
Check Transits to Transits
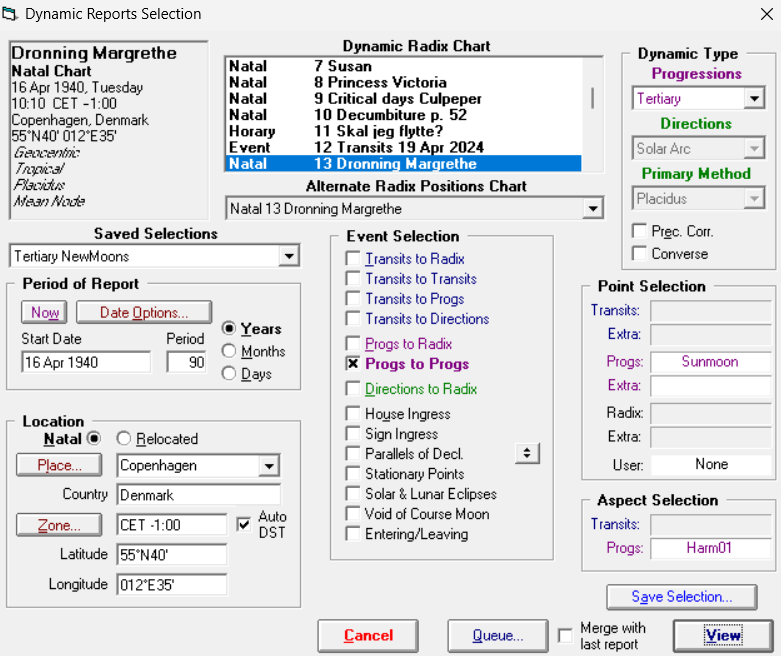(353, 278)
